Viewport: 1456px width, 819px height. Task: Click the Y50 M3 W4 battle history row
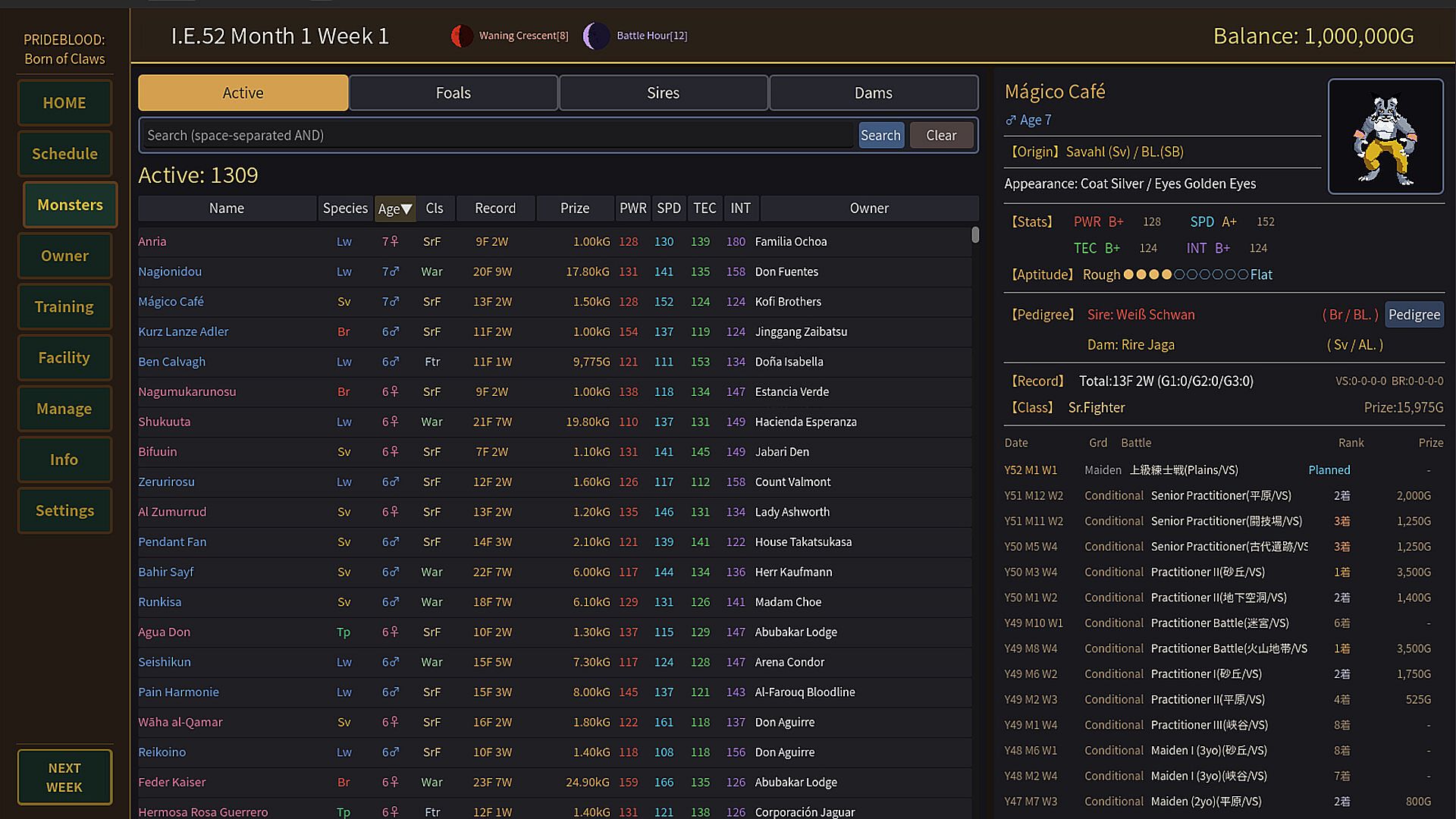point(1224,572)
